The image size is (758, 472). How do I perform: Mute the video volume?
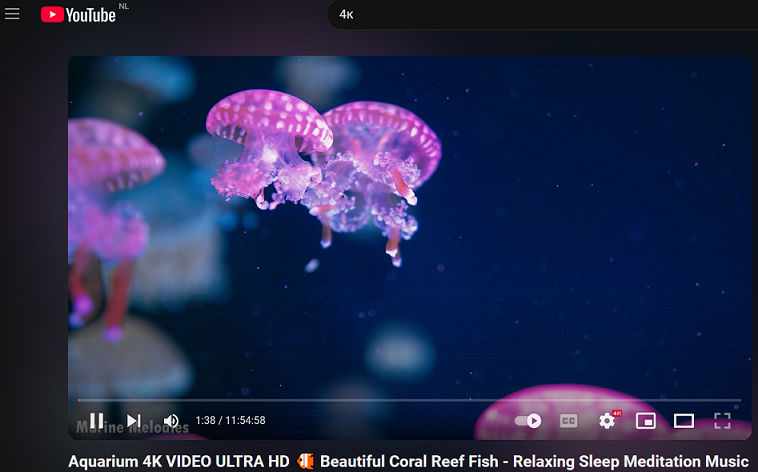(171, 420)
